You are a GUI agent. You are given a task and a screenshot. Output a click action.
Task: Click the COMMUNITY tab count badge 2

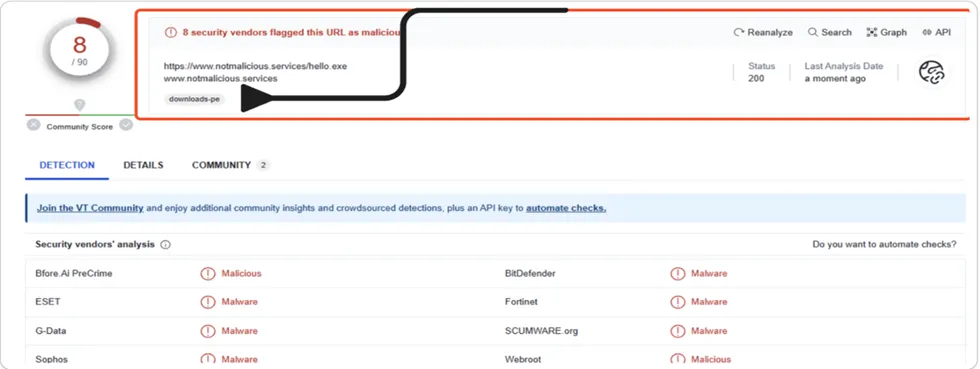(x=263, y=165)
